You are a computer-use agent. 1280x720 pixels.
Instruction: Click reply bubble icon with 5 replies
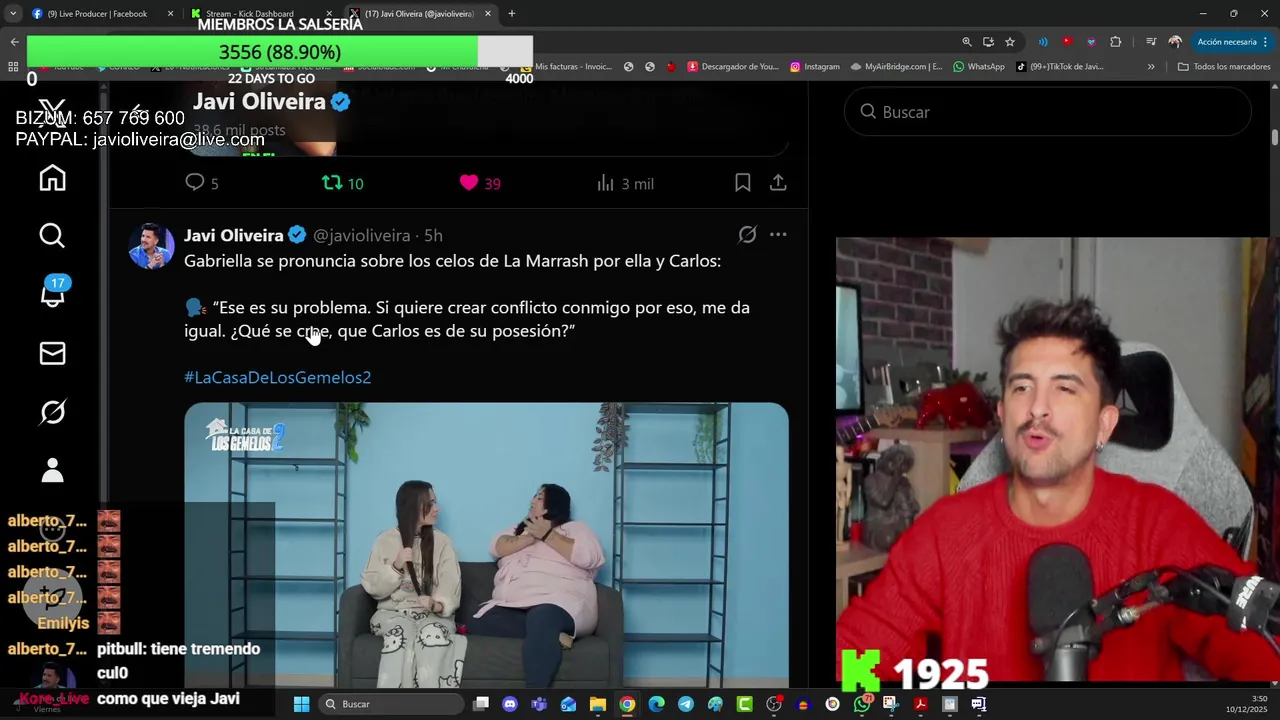201,183
